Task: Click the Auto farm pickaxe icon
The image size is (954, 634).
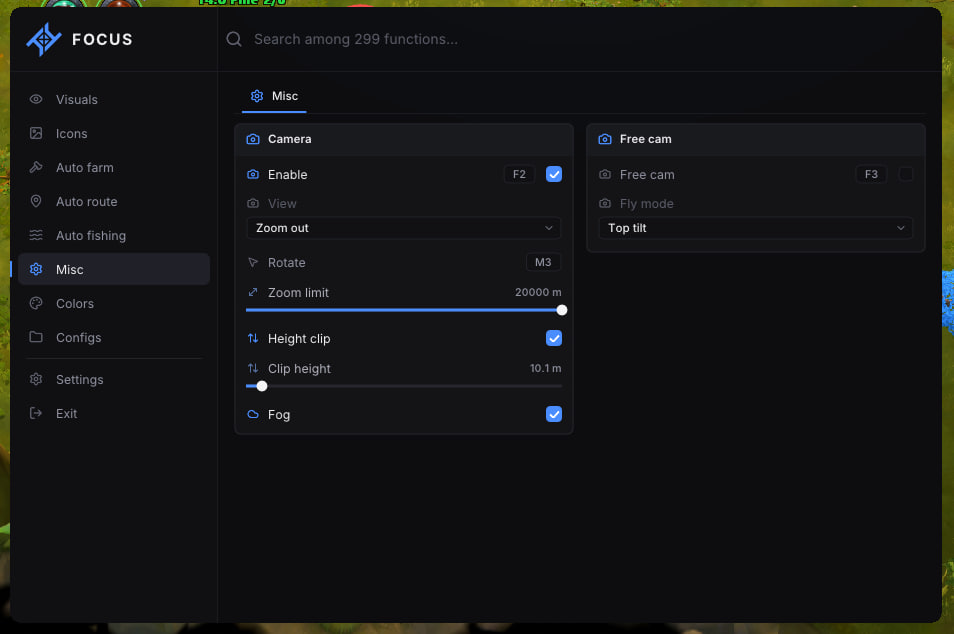Action: pos(36,167)
